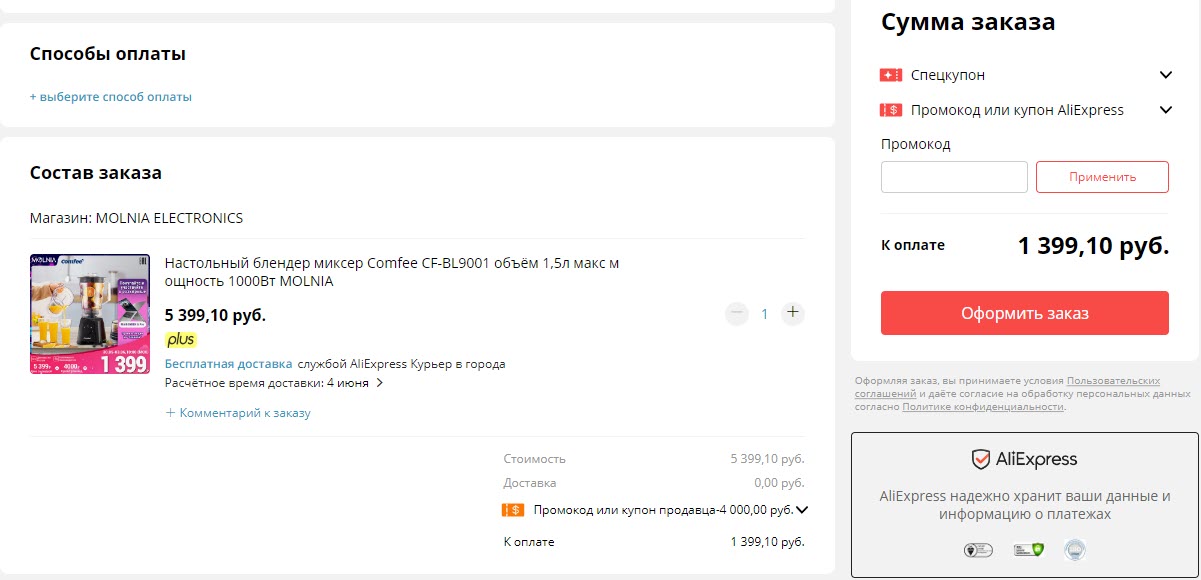Expand the Спецкупон section
Screen dimensions: 1201x580
(1164, 74)
